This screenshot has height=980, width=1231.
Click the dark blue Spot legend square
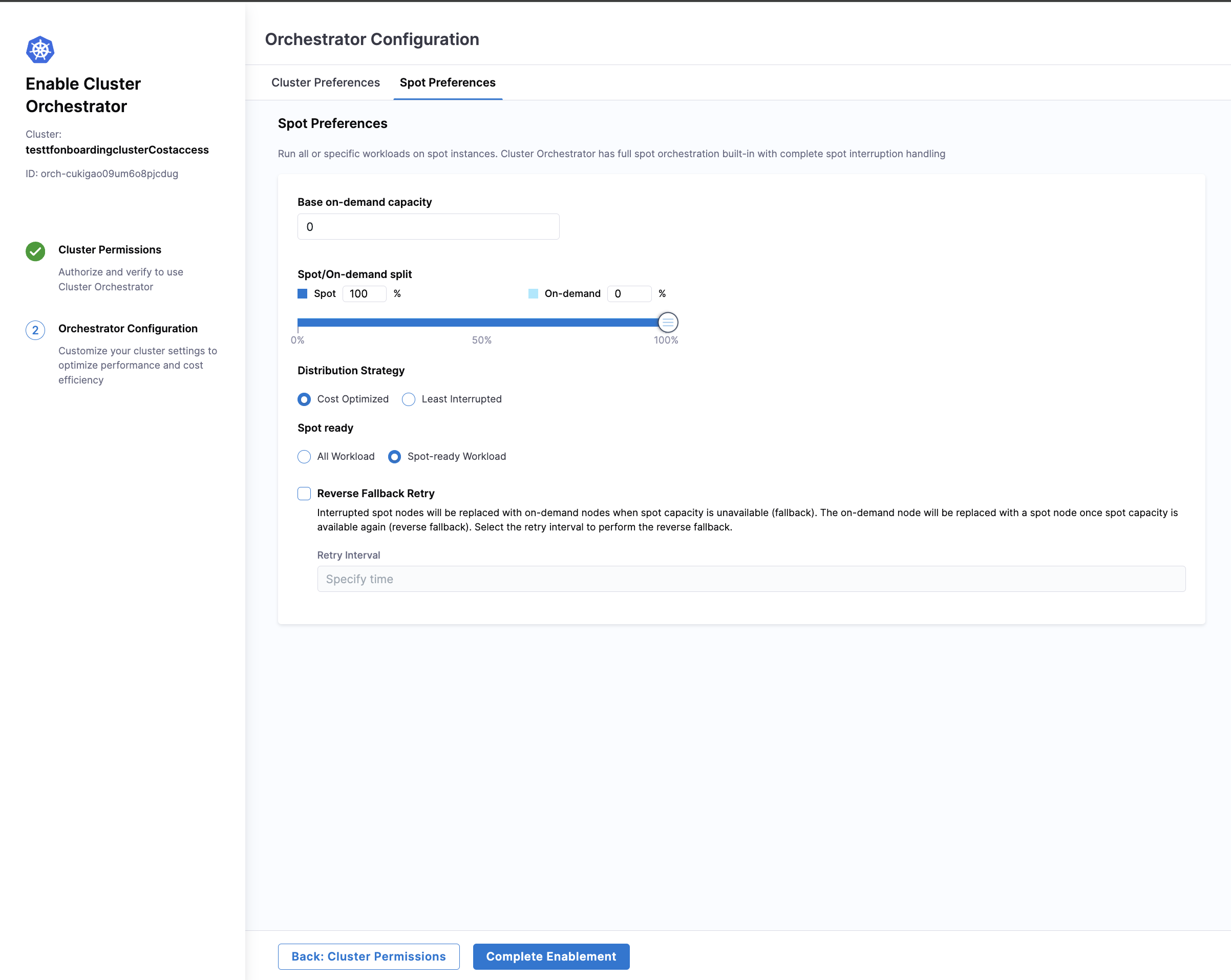click(303, 293)
